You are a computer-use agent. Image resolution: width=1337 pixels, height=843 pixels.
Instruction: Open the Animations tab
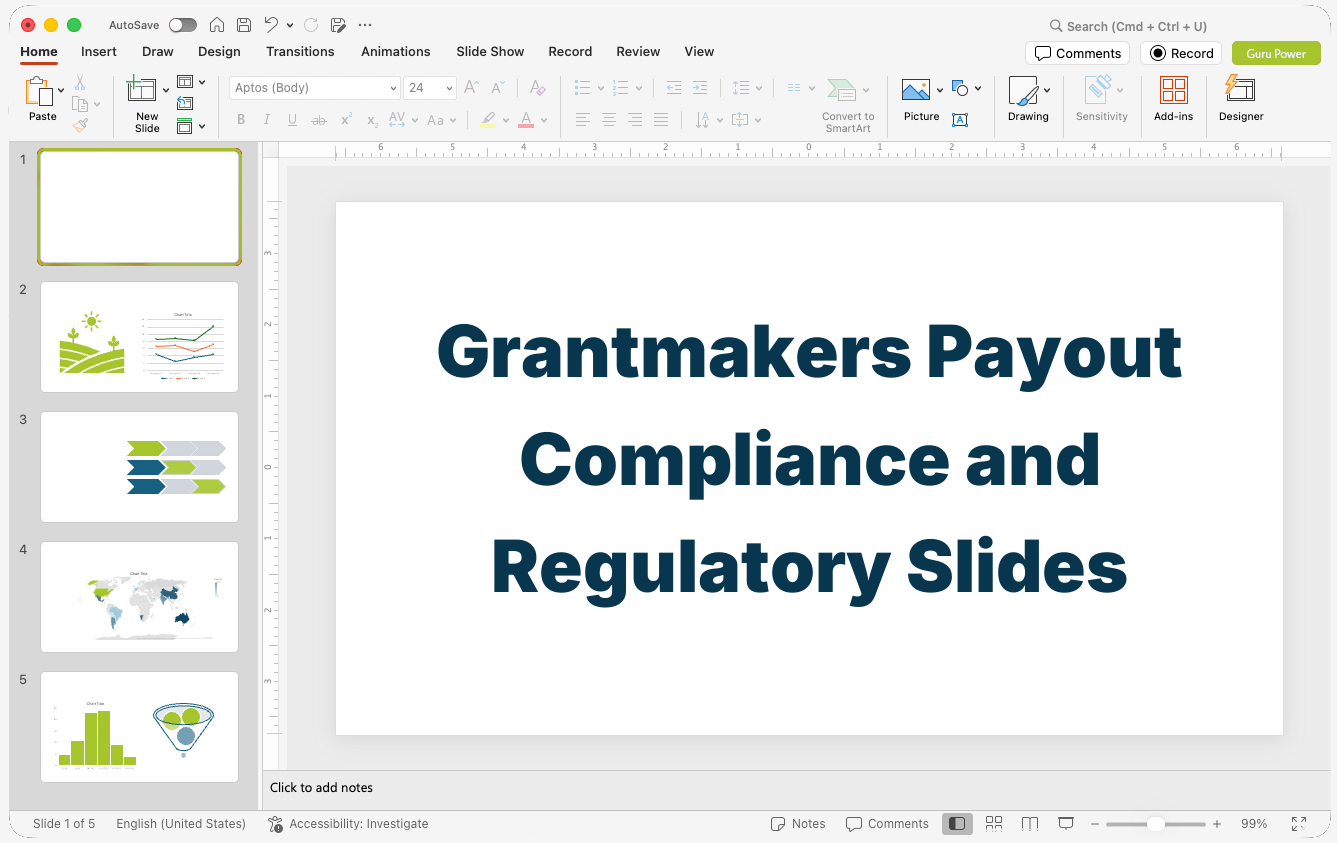pyautogui.click(x=396, y=51)
